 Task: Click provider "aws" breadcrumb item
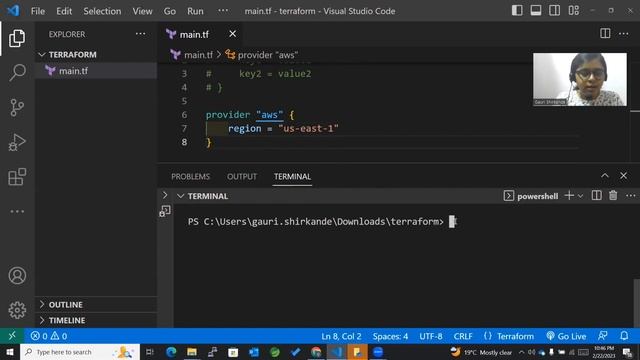coord(268,55)
